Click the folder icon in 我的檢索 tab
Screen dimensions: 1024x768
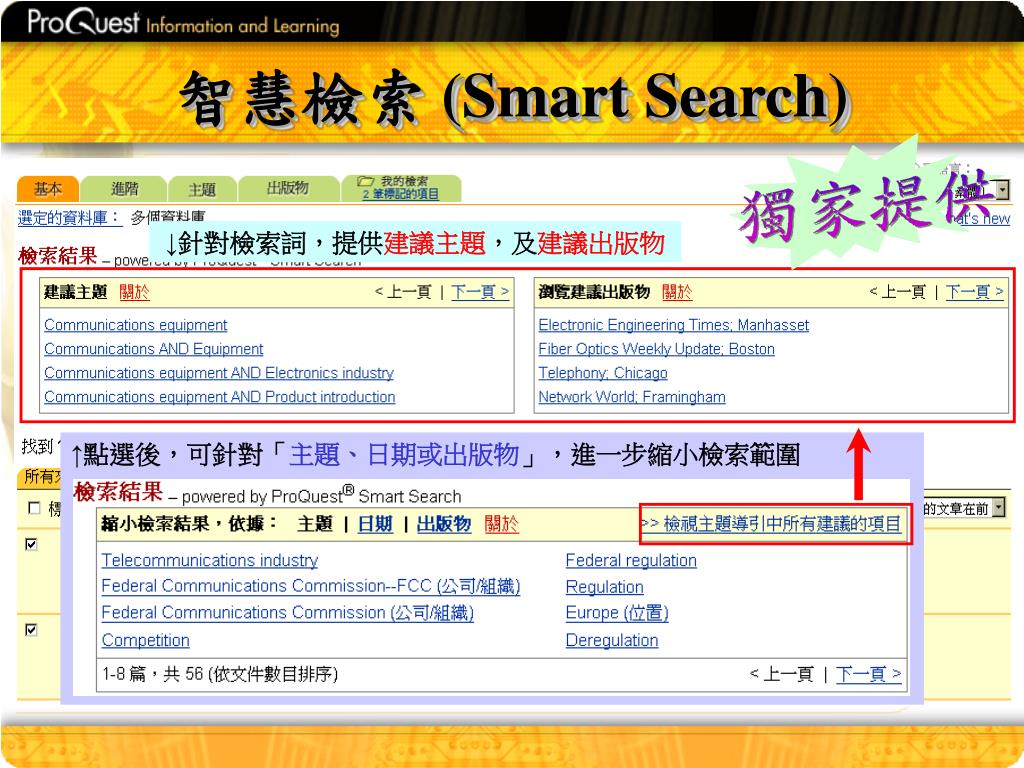[x=366, y=181]
